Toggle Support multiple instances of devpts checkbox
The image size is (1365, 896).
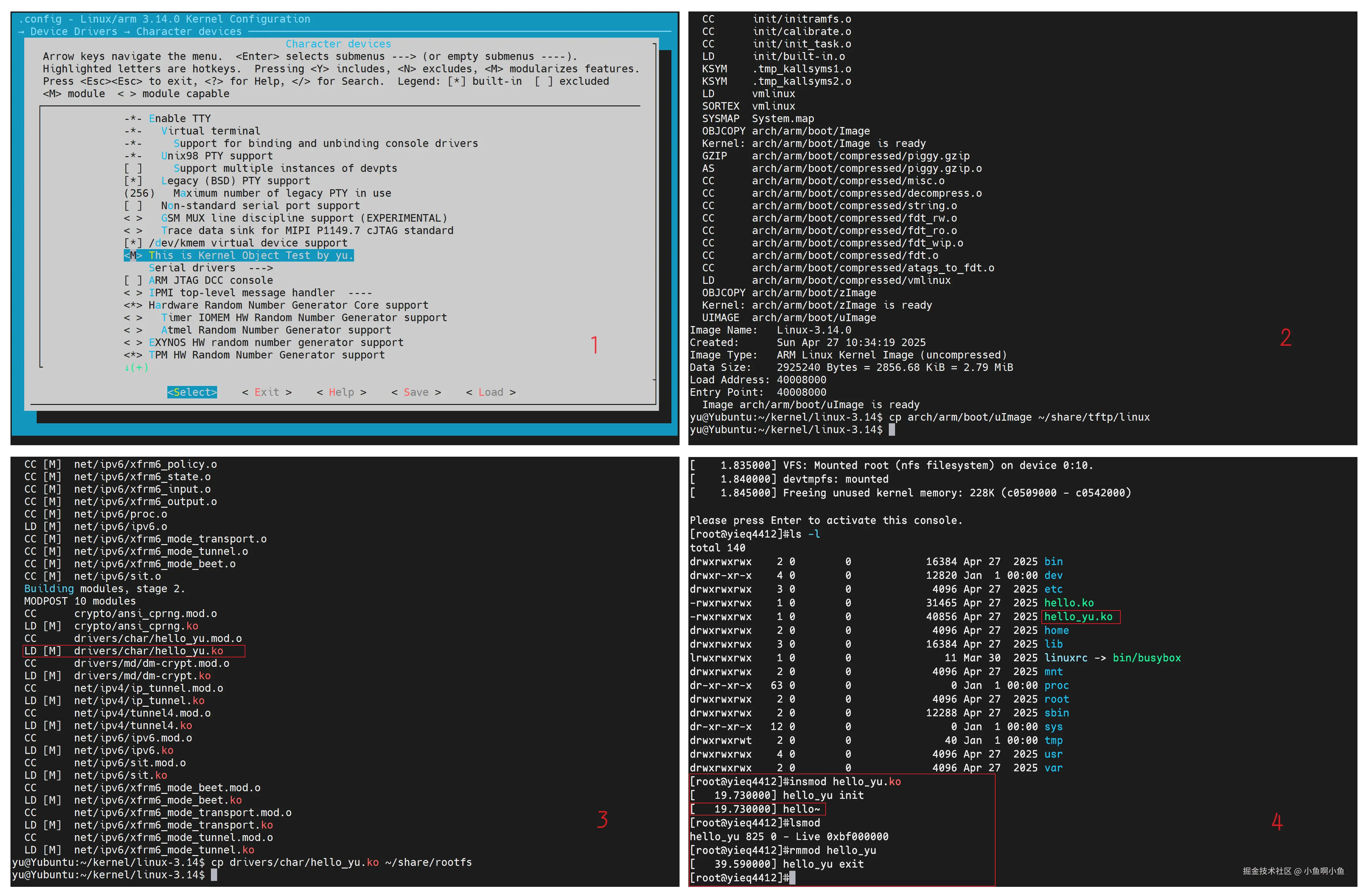133,169
